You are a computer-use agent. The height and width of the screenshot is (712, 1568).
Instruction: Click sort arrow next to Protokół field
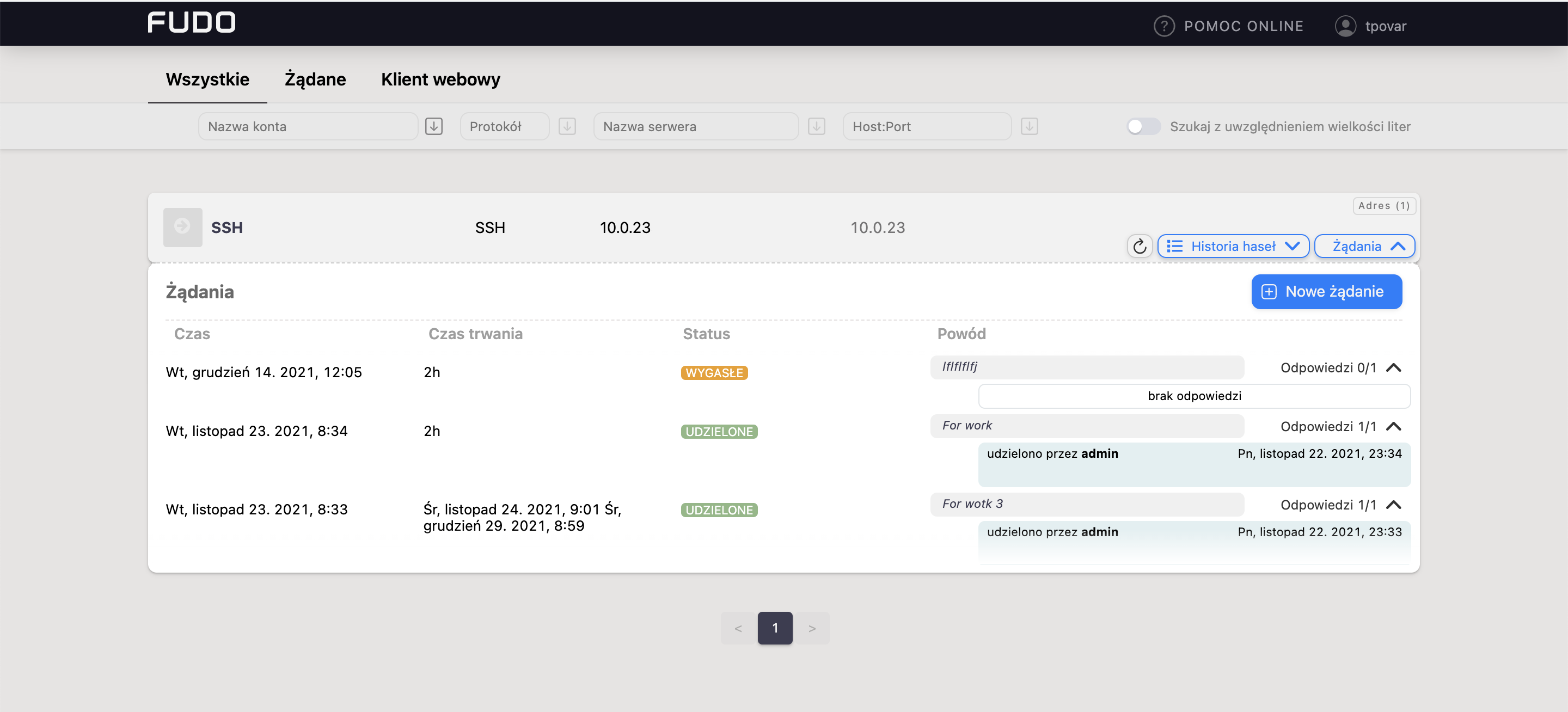point(567,127)
